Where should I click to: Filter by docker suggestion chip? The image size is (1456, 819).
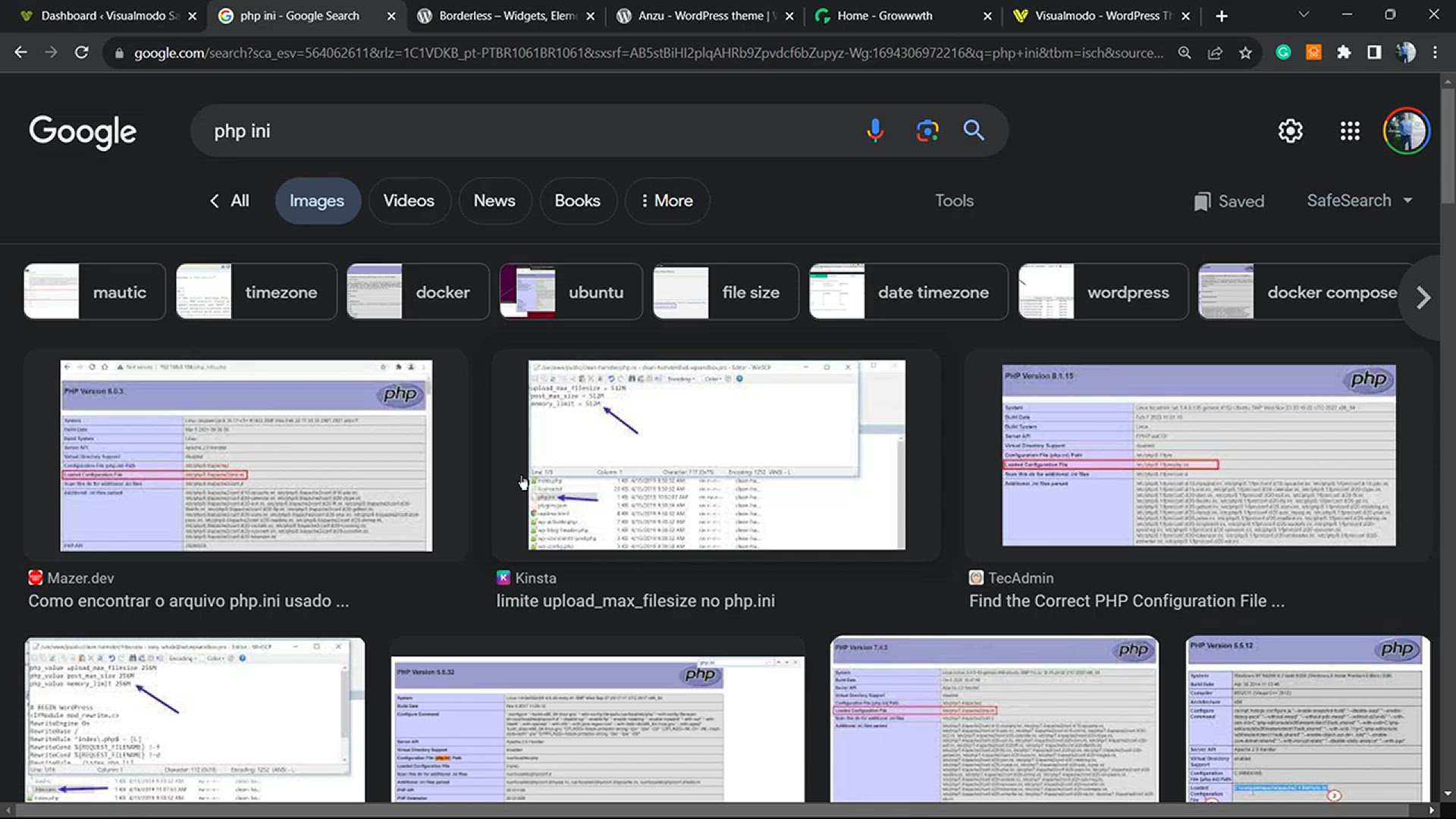(x=418, y=292)
